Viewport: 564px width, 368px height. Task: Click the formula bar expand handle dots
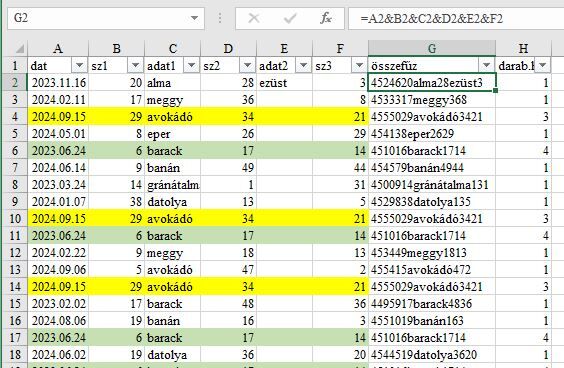220,18
